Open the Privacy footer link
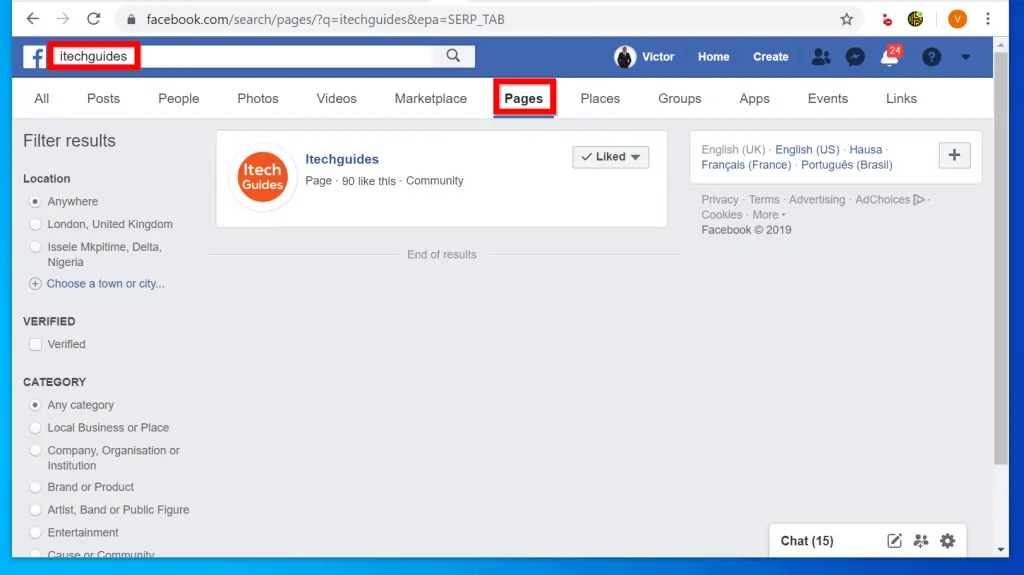 720,199
